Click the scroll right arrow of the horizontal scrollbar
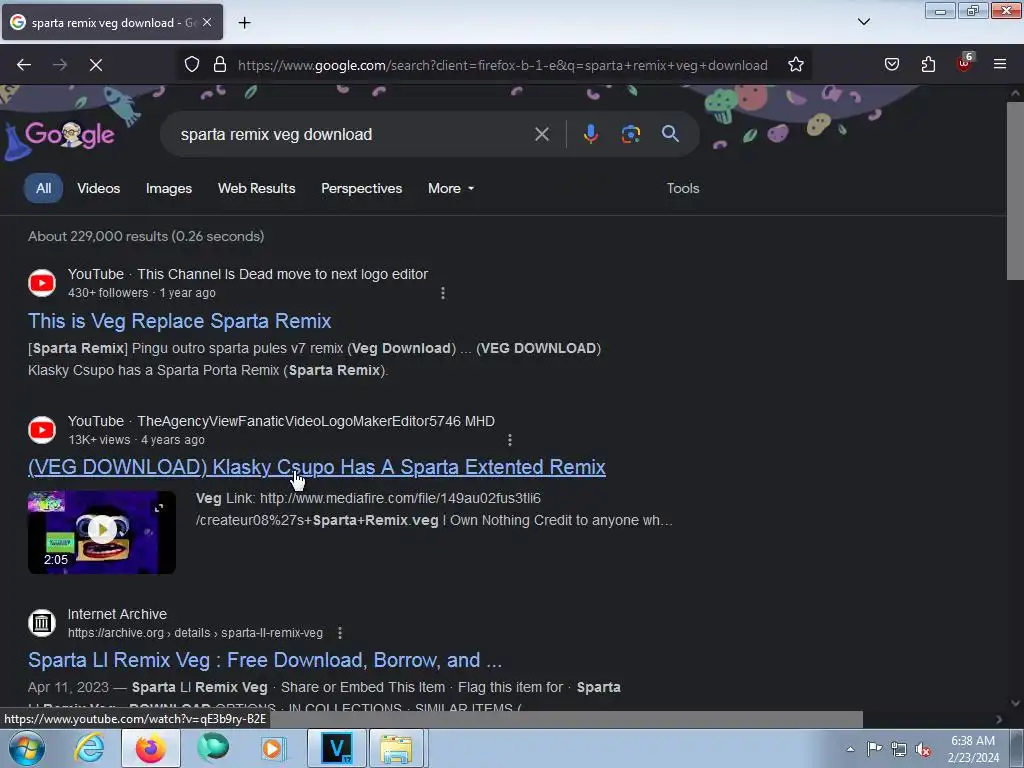This screenshot has width=1024, height=768. point(999,719)
